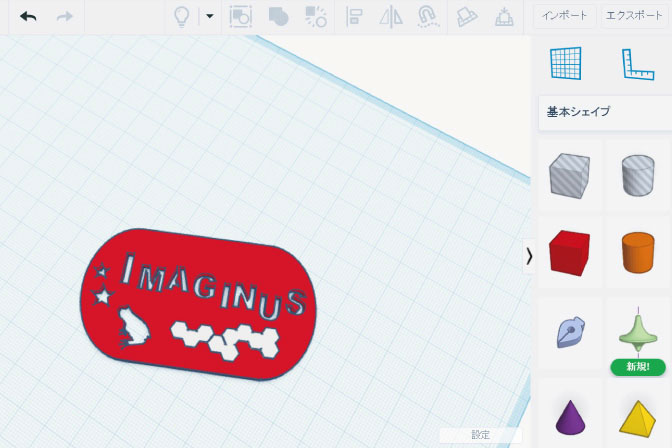Screen dimensions: 672x448
Task: Select the Ruler tool
Action: click(637, 64)
